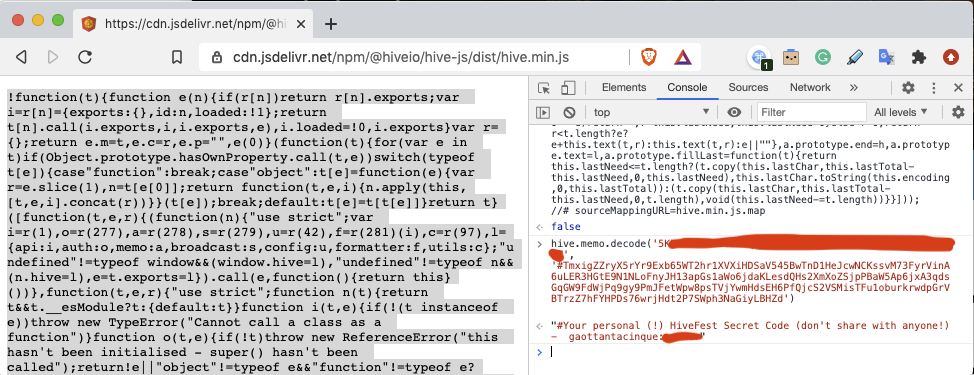
Task: Create a live expression with eye icon
Action: click(734, 112)
